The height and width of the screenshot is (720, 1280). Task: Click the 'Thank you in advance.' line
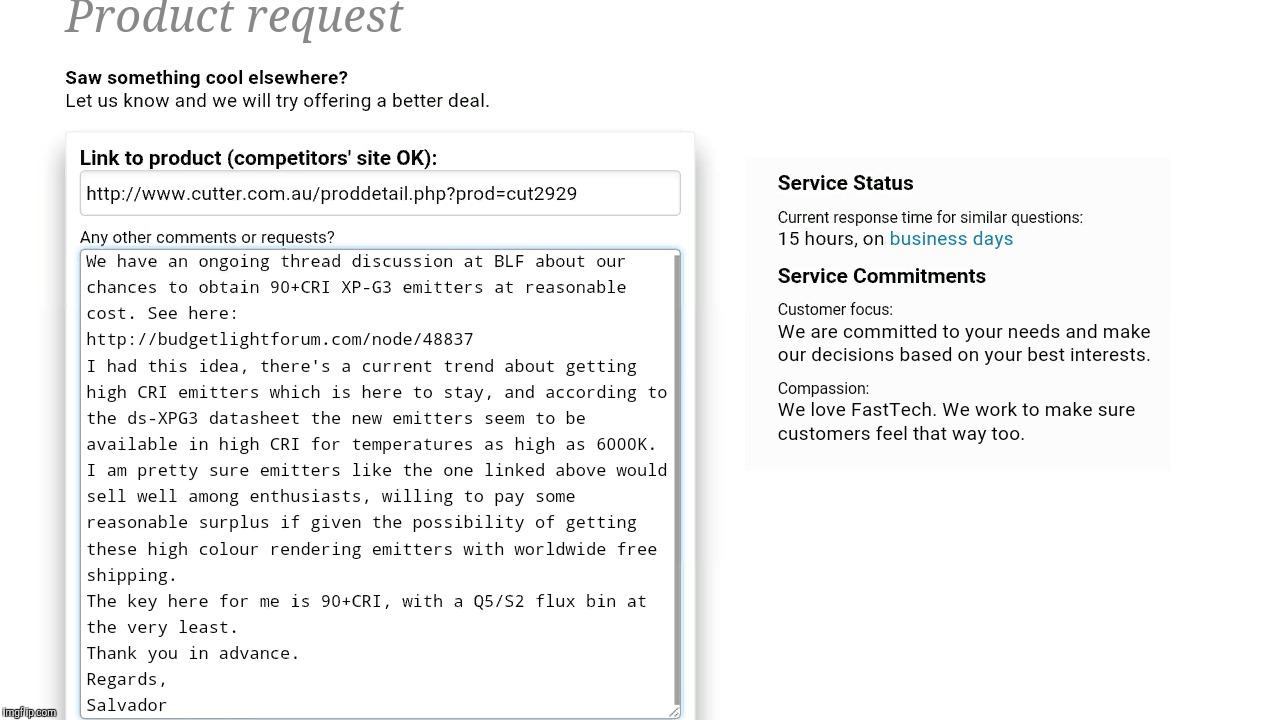pos(193,653)
